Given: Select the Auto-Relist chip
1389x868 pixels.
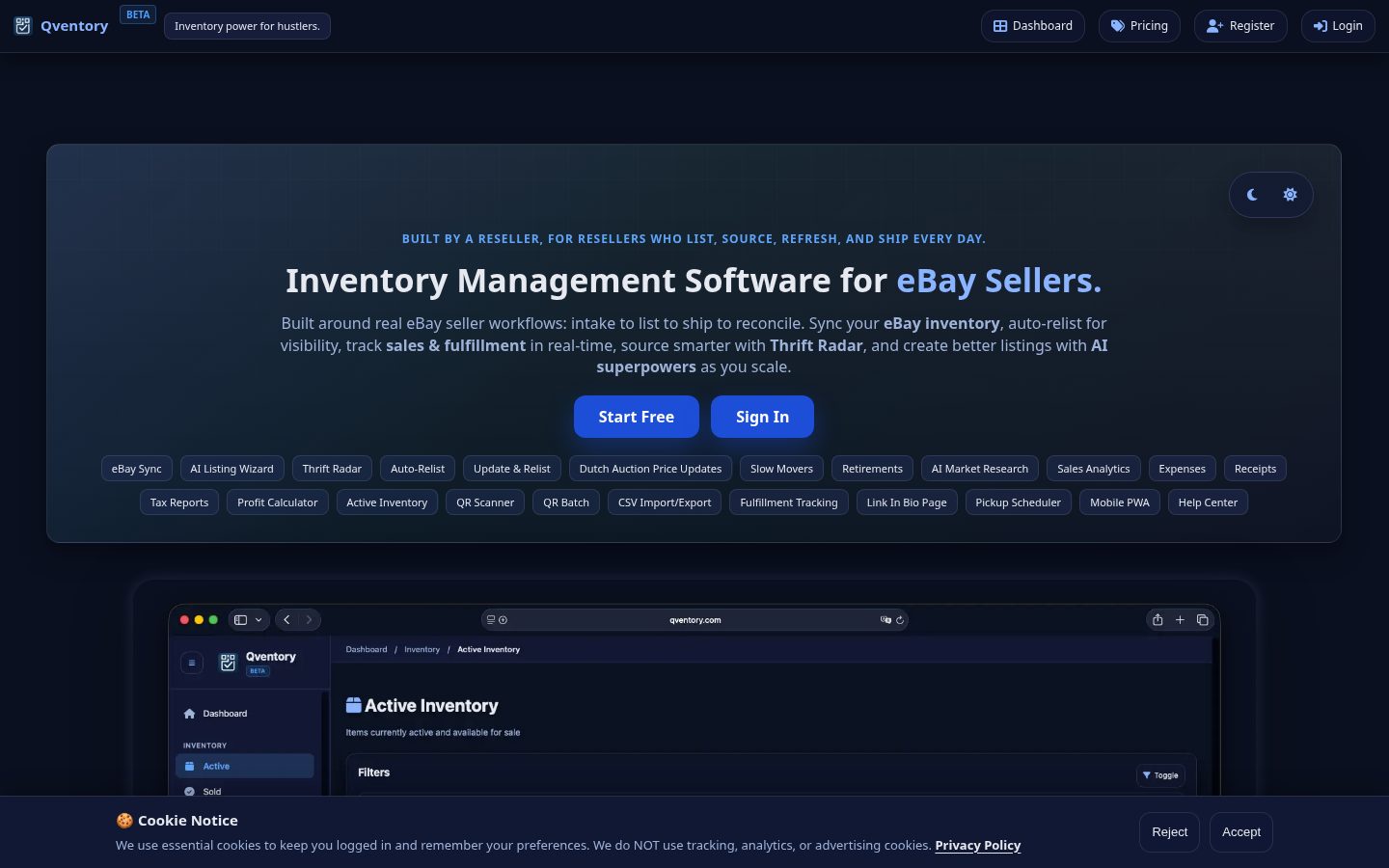Looking at the screenshot, I should (418, 469).
